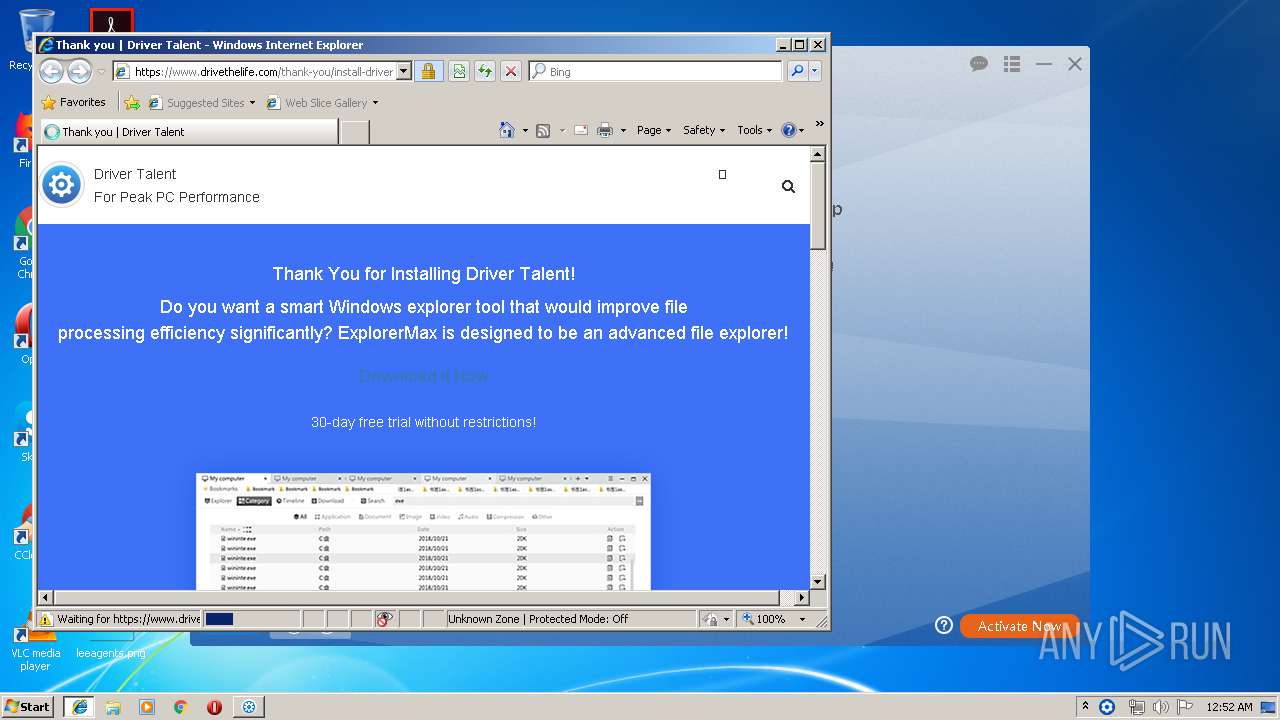The height and width of the screenshot is (720, 1280).
Task: Click the small menu square on webpage header
Action: 722,174
